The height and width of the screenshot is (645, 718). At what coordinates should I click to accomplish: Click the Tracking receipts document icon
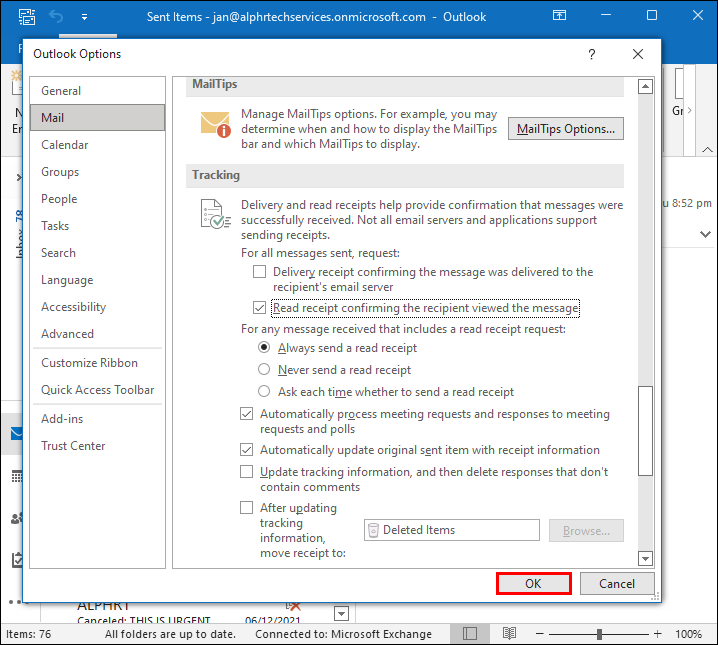pyautogui.click(x=215, y=214)
